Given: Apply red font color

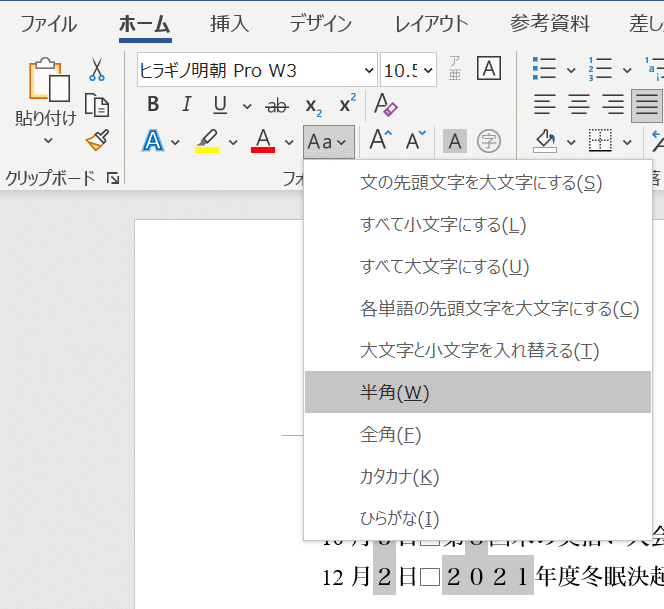Looking at the screenshot, I should click(x=263, y=141).
